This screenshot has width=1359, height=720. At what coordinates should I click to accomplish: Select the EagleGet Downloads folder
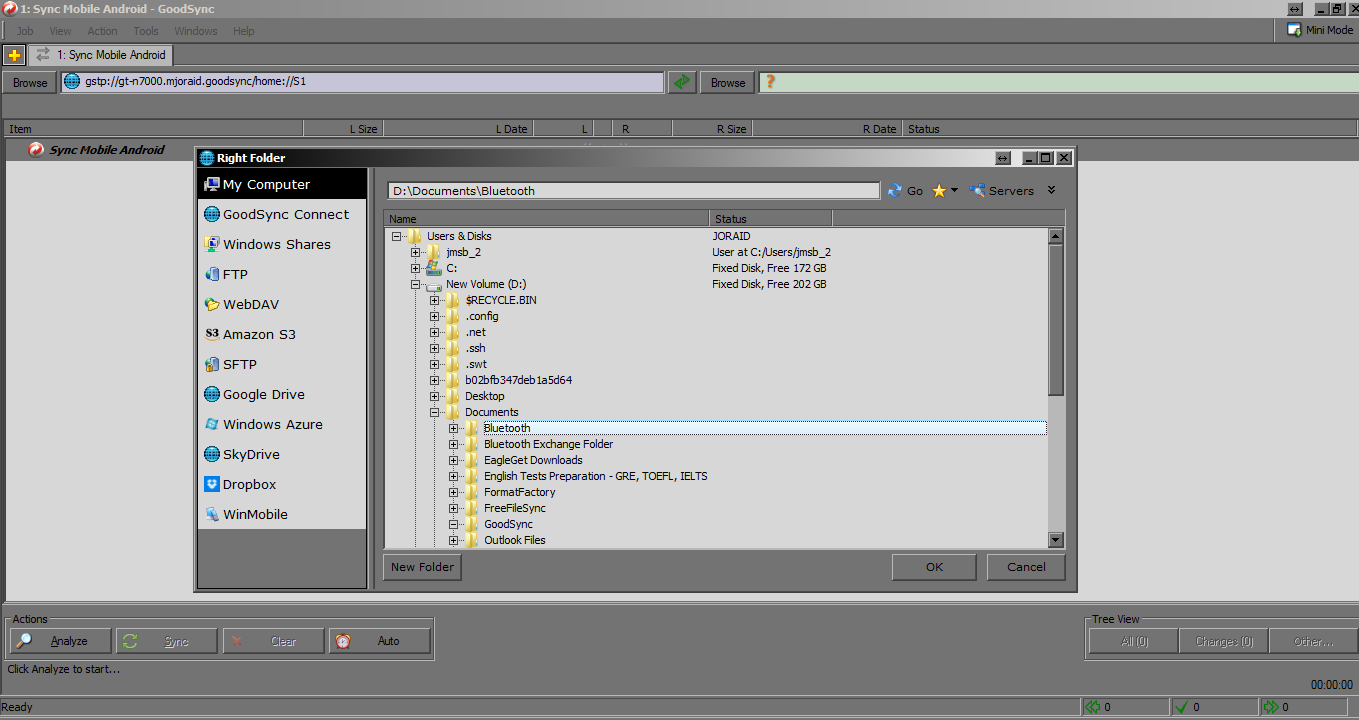click(x=533, y=460)
